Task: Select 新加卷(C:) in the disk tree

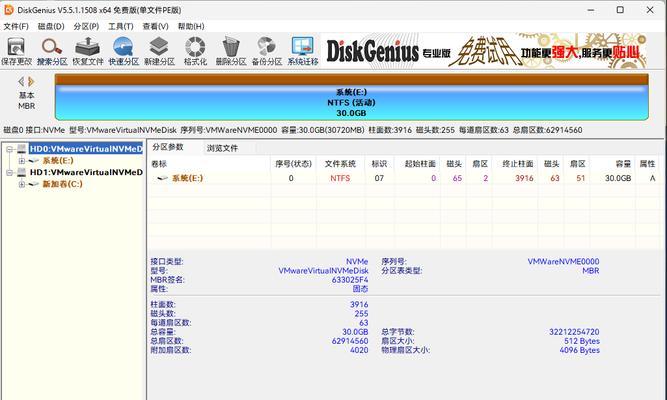Action: pos(63,184)
